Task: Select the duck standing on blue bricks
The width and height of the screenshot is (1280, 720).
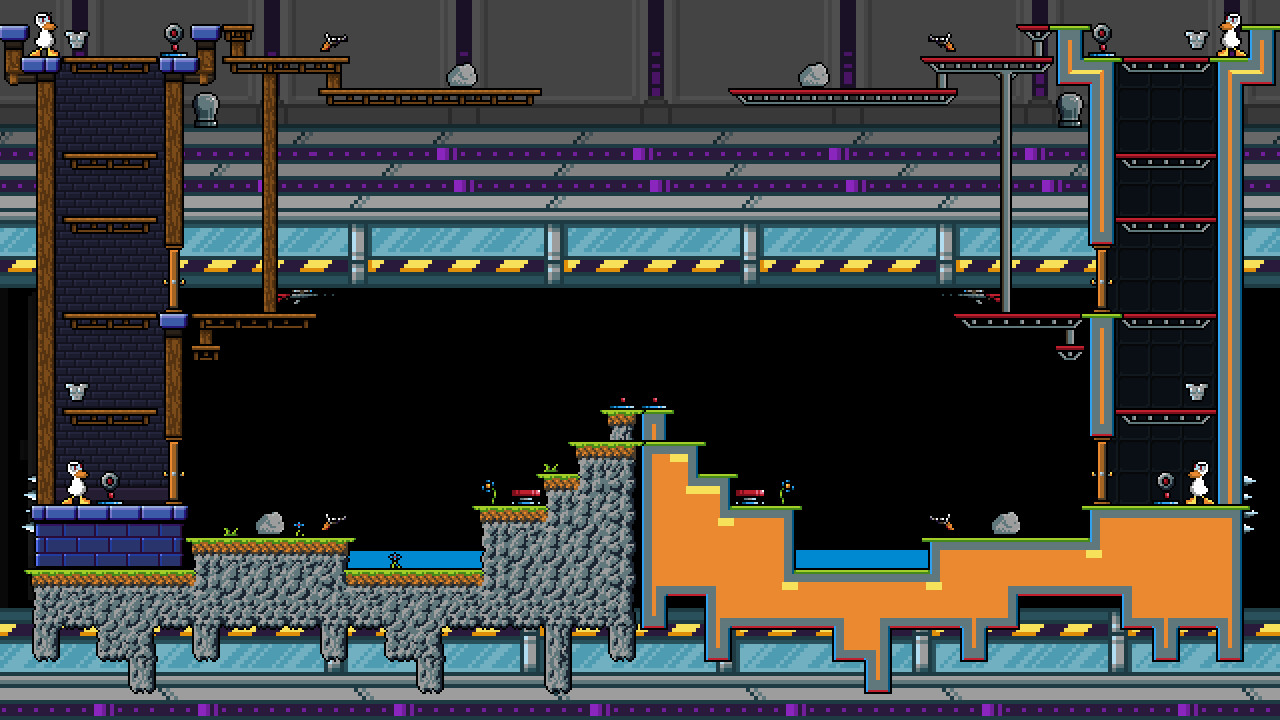Action: click(x=75, y=482)
